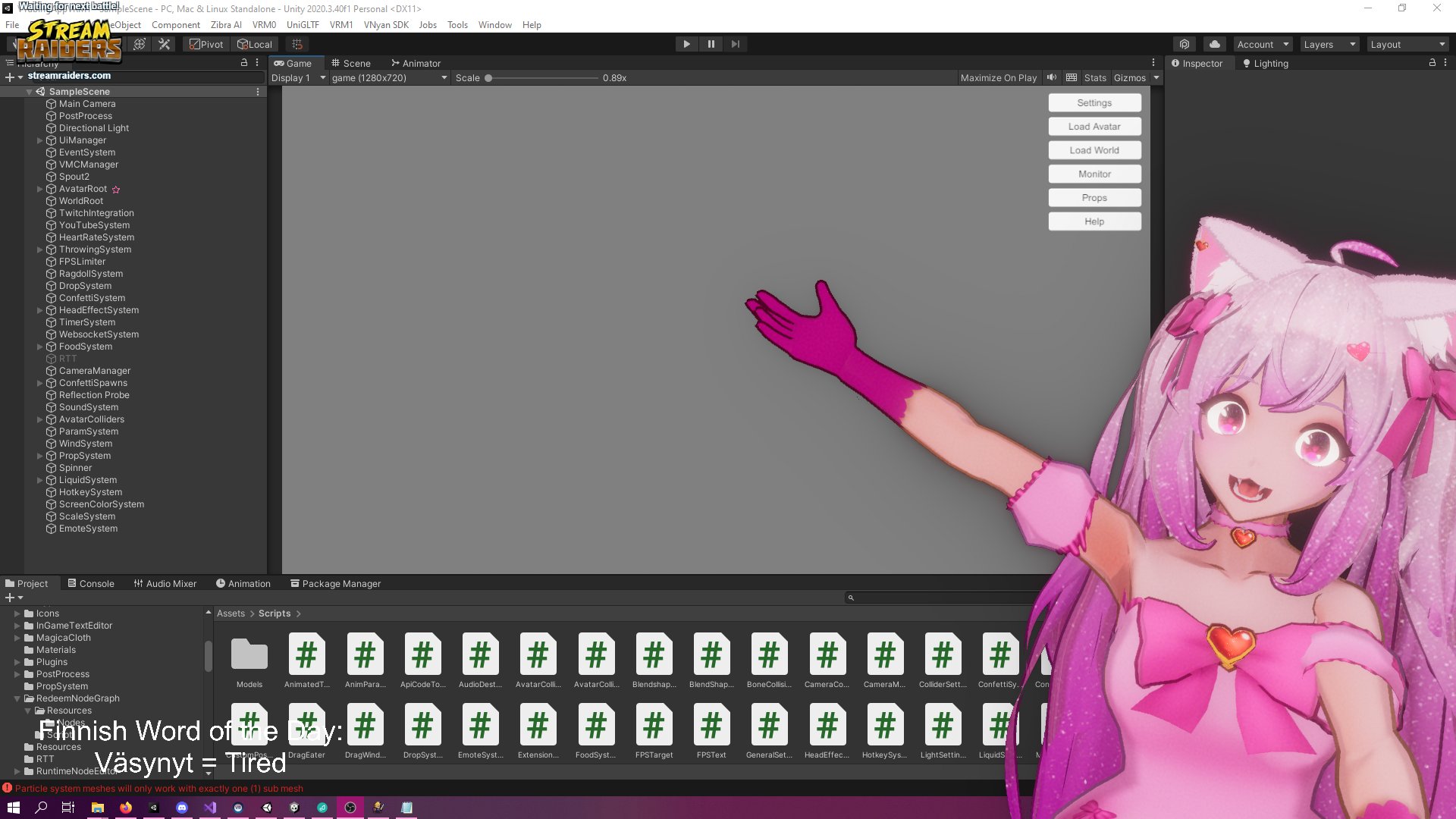Switch to the Scene tab

coord(351,63)
